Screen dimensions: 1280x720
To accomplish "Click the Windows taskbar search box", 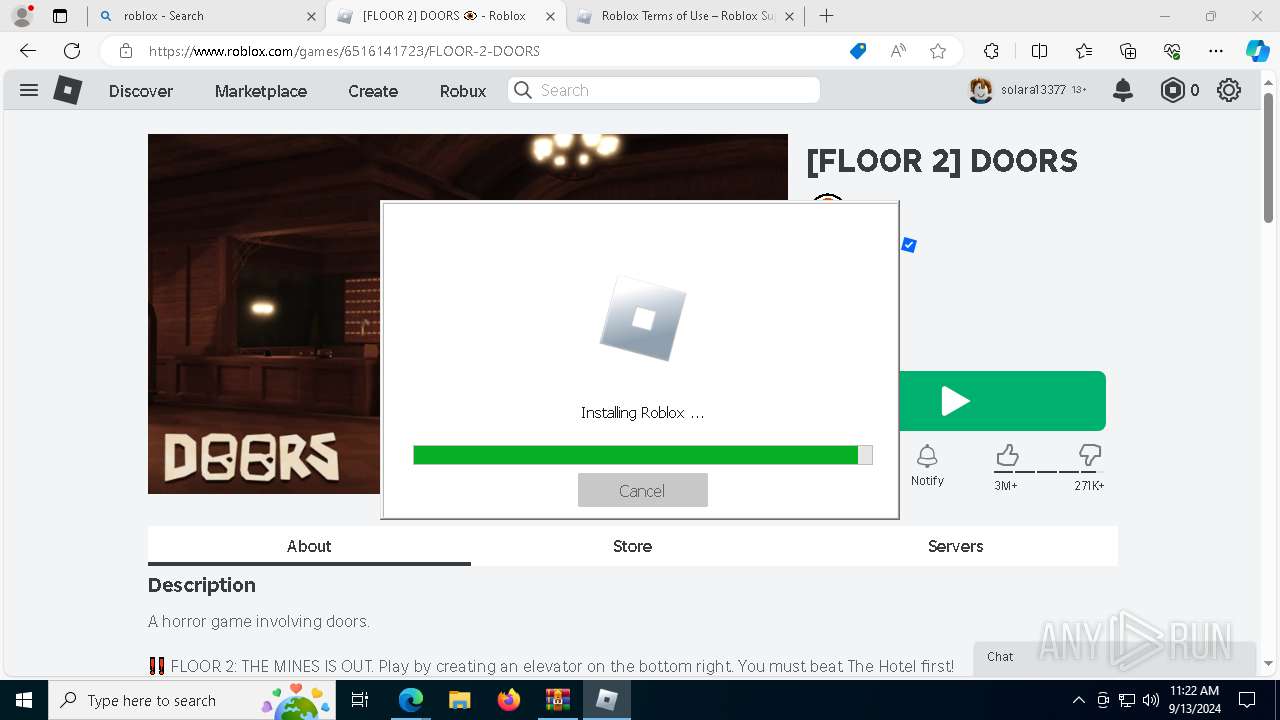I will coord(191,700).
